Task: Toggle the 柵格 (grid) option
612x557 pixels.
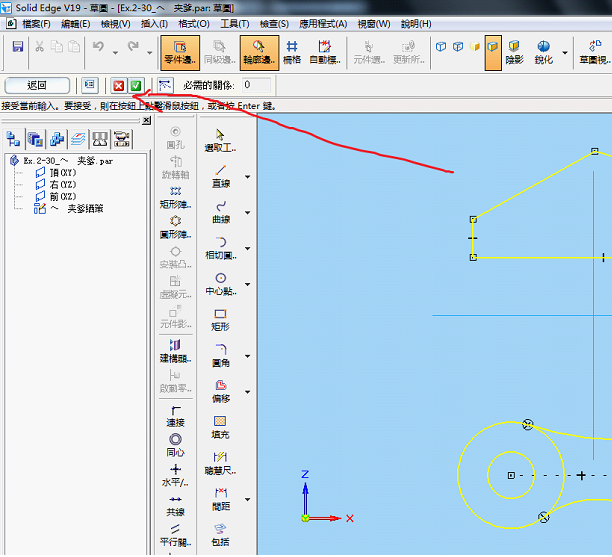Action: click(x=292, y=53)
